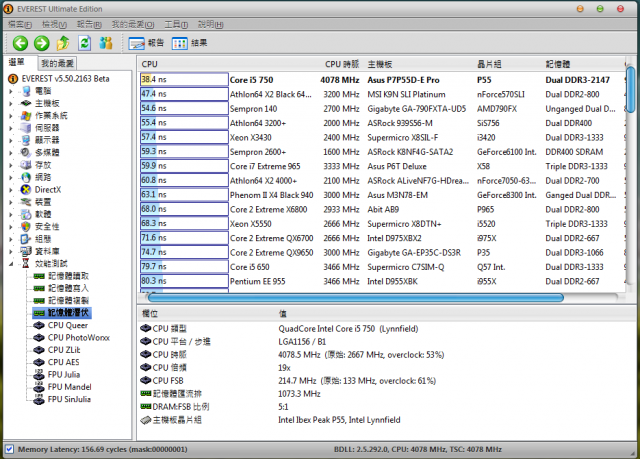Open the Help (說明) menu

click(x=210, y=24)
